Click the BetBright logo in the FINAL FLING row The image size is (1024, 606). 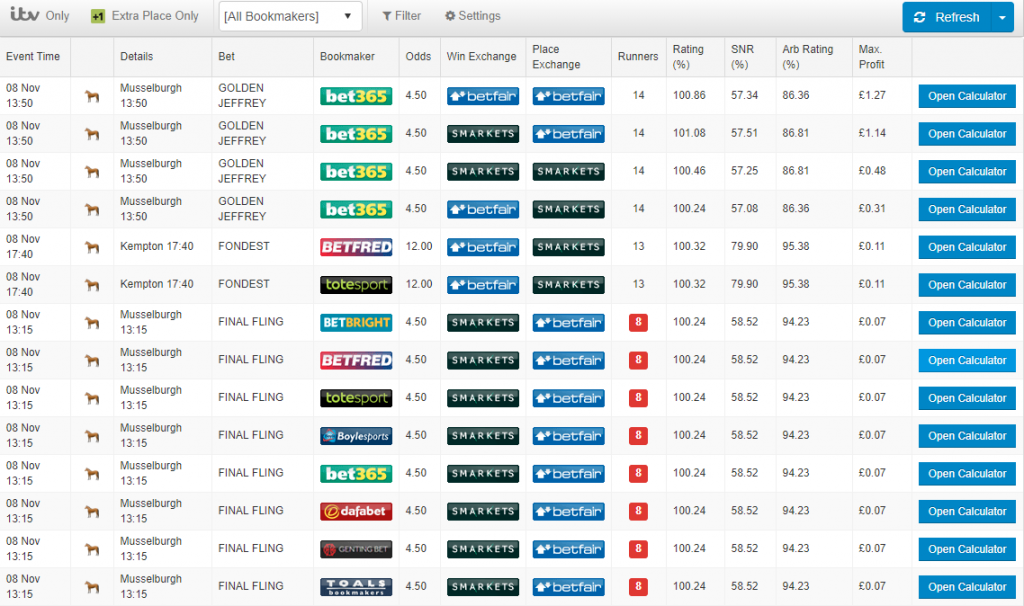tap(355, 322)
